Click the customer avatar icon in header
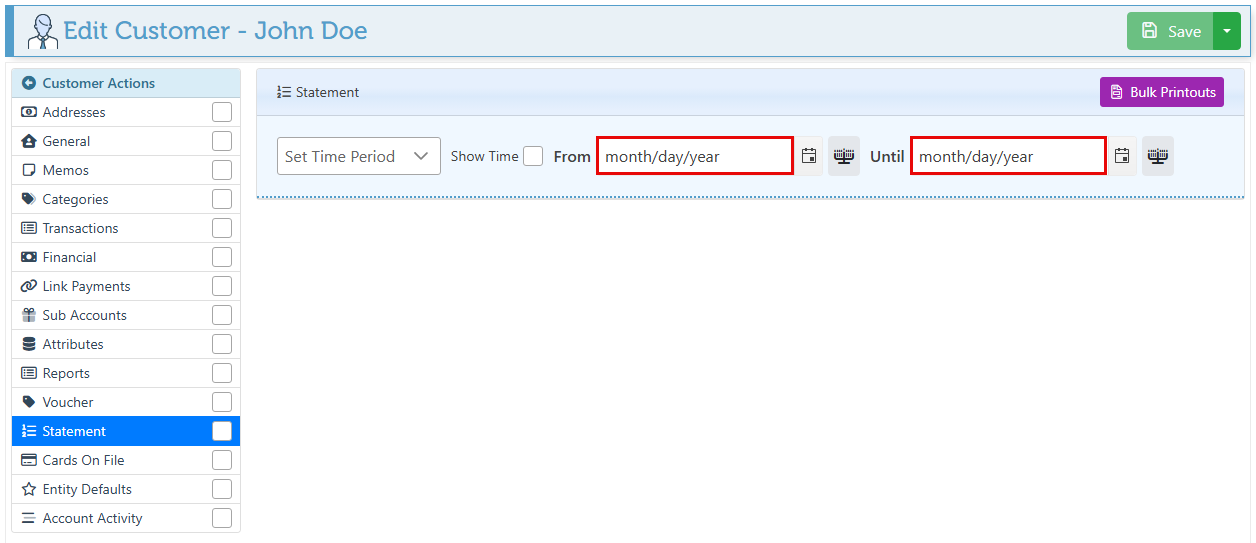 (x=42, y=31)
